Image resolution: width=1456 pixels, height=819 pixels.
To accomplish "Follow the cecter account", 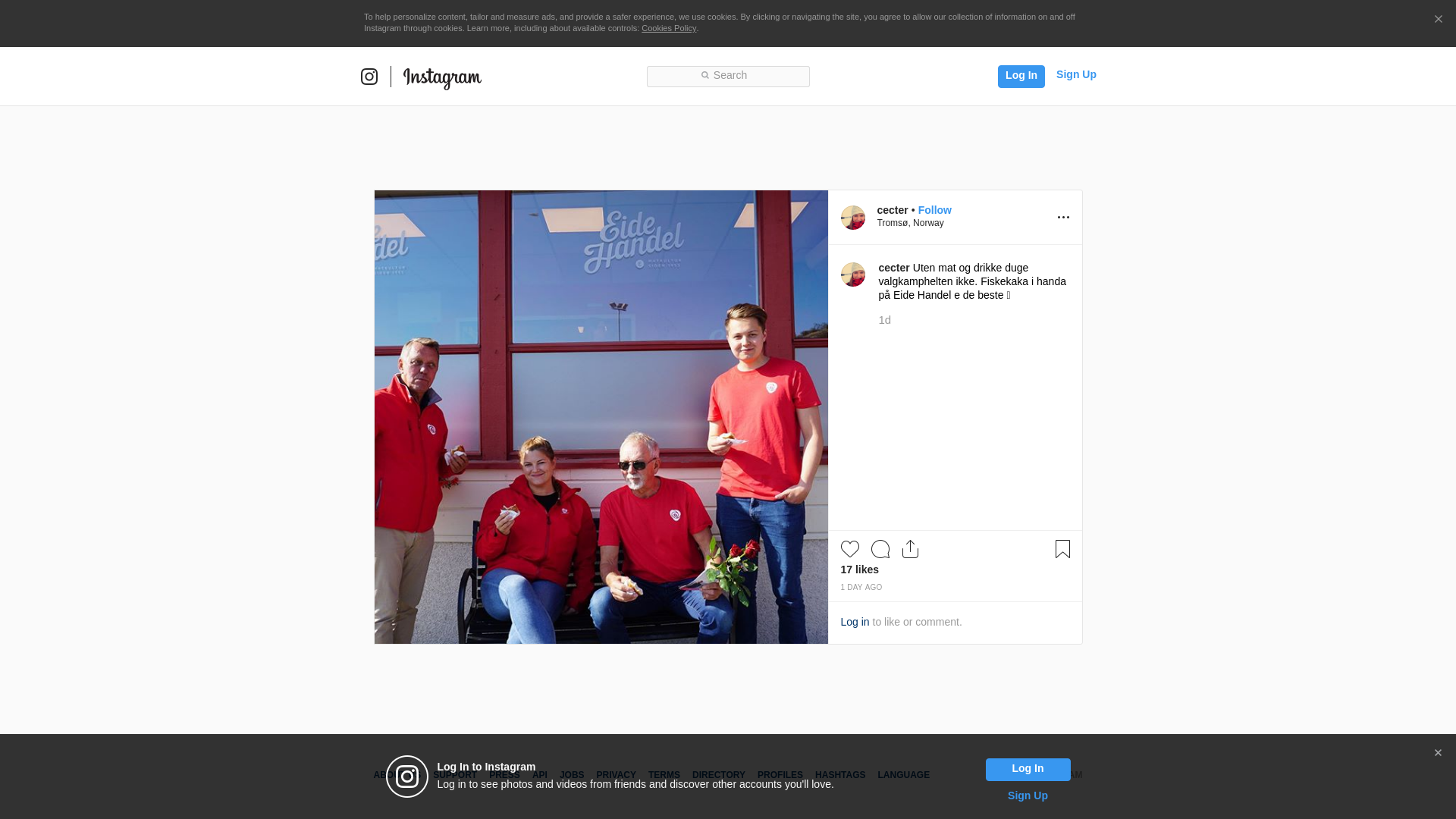I will click(x=935, y=210).
